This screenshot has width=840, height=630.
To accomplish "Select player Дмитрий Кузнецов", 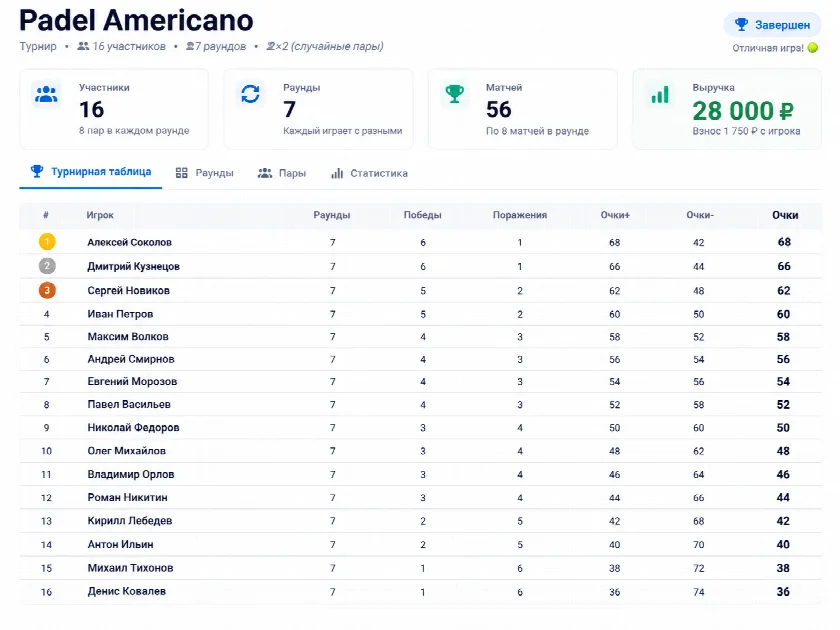I will click(133, 266).
